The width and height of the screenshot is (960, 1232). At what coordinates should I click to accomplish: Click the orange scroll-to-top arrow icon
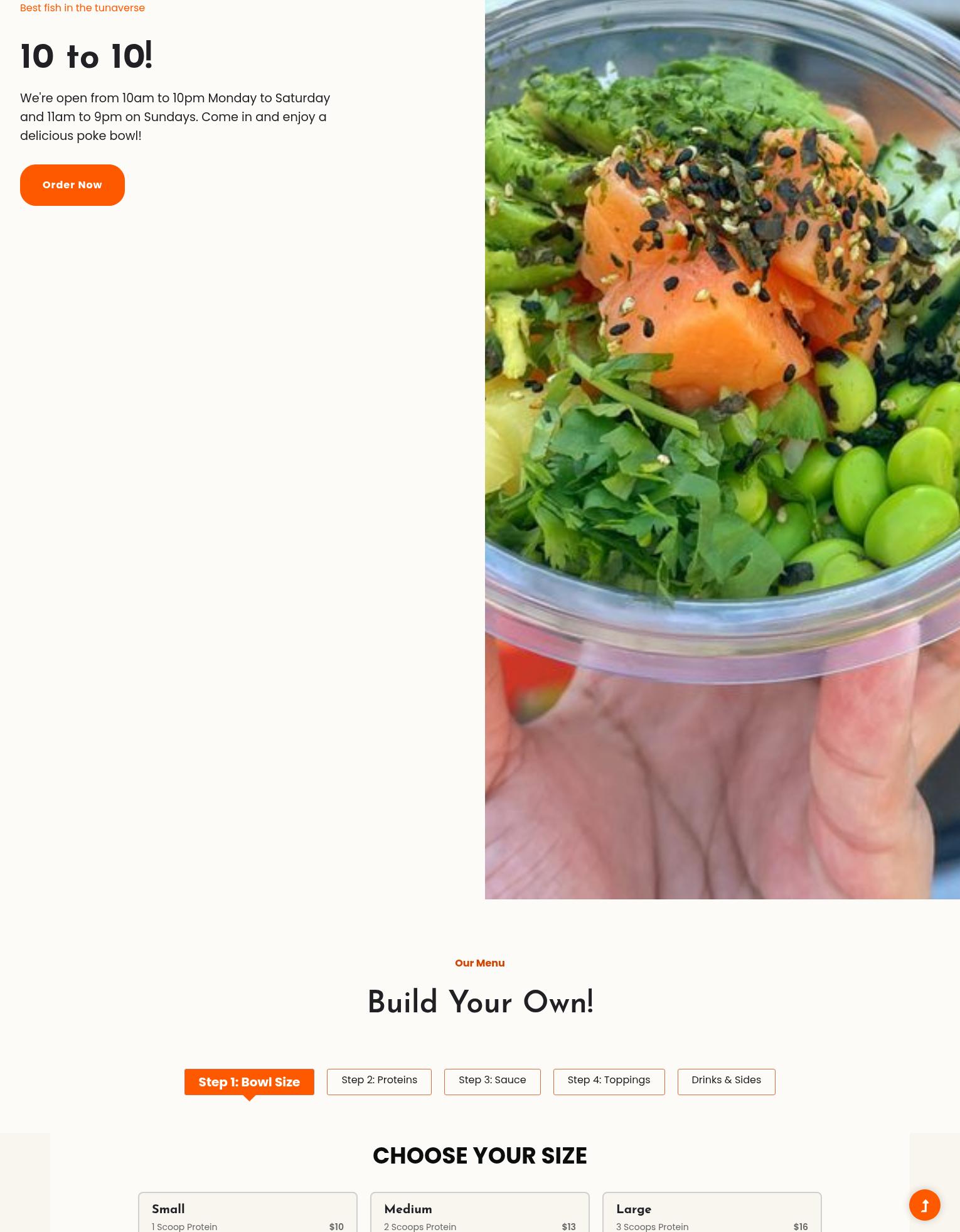924,1204
